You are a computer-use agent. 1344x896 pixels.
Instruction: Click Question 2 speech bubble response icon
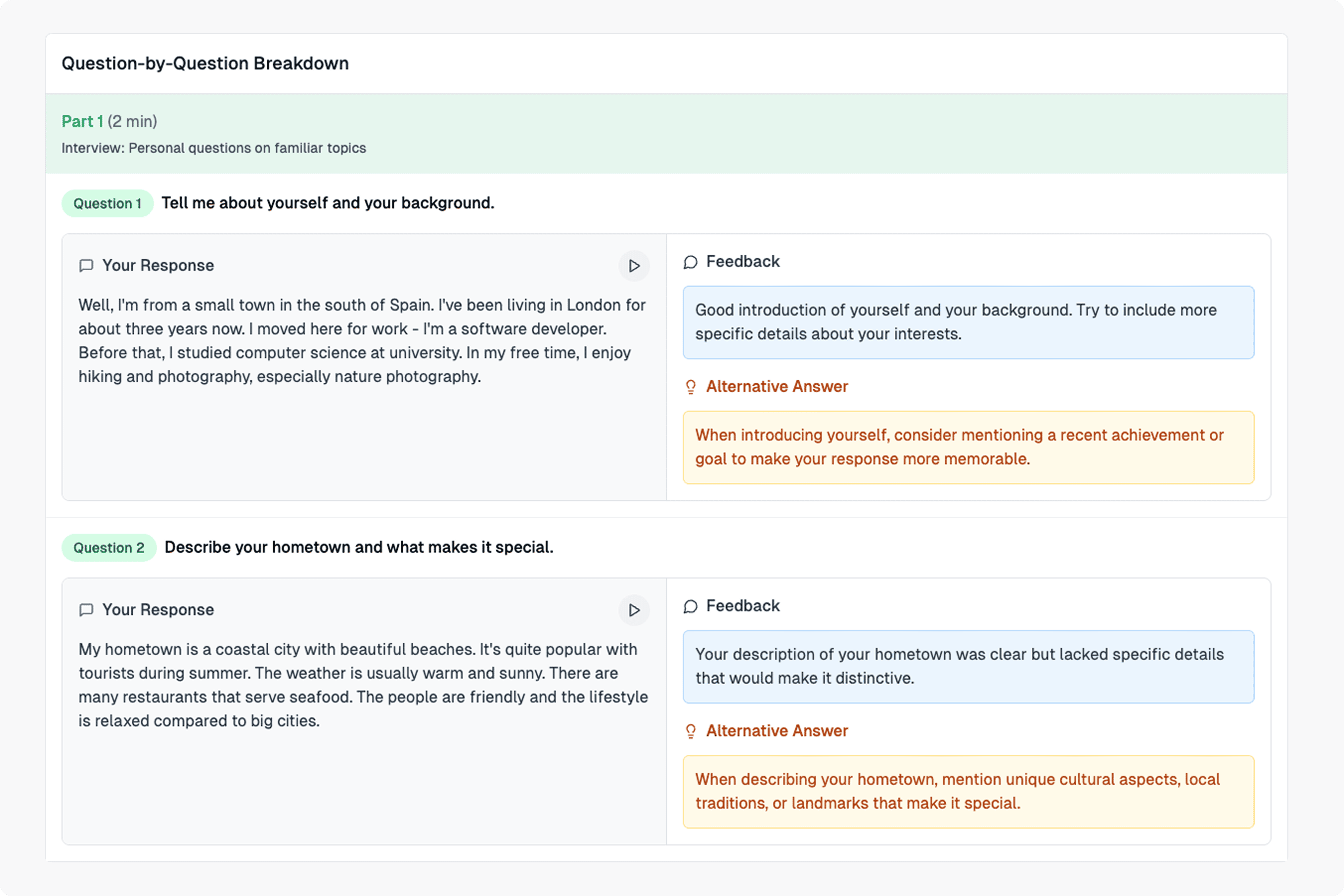(86, 610)
